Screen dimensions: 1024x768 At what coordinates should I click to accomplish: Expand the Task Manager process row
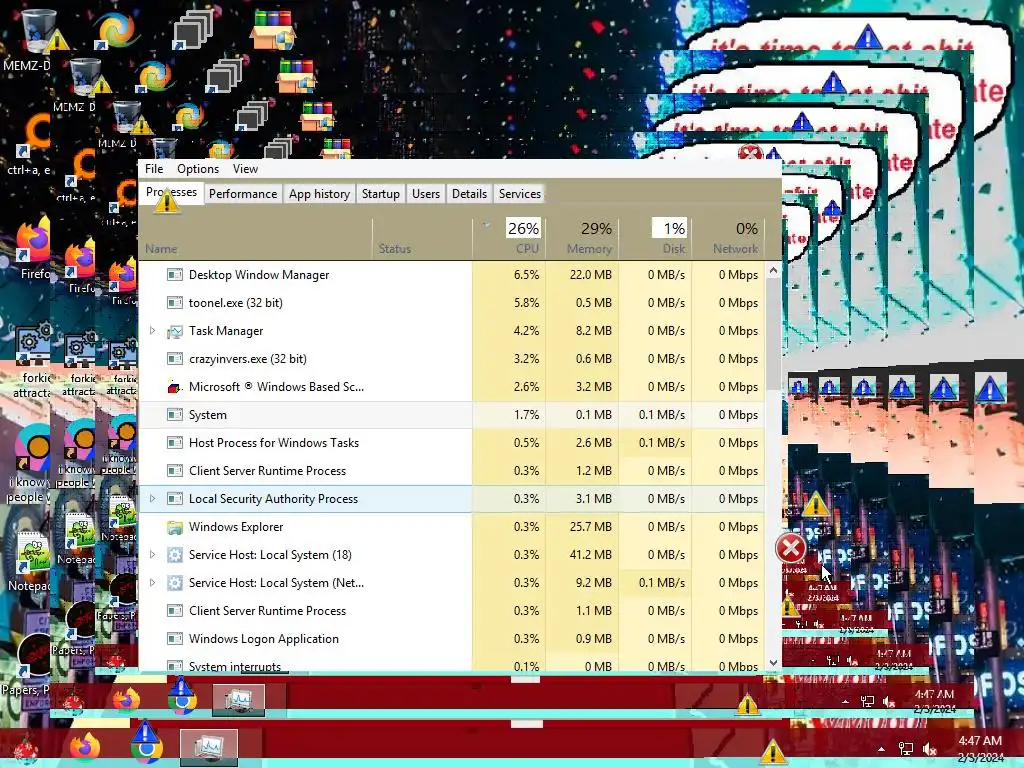(x=153, y=330)
